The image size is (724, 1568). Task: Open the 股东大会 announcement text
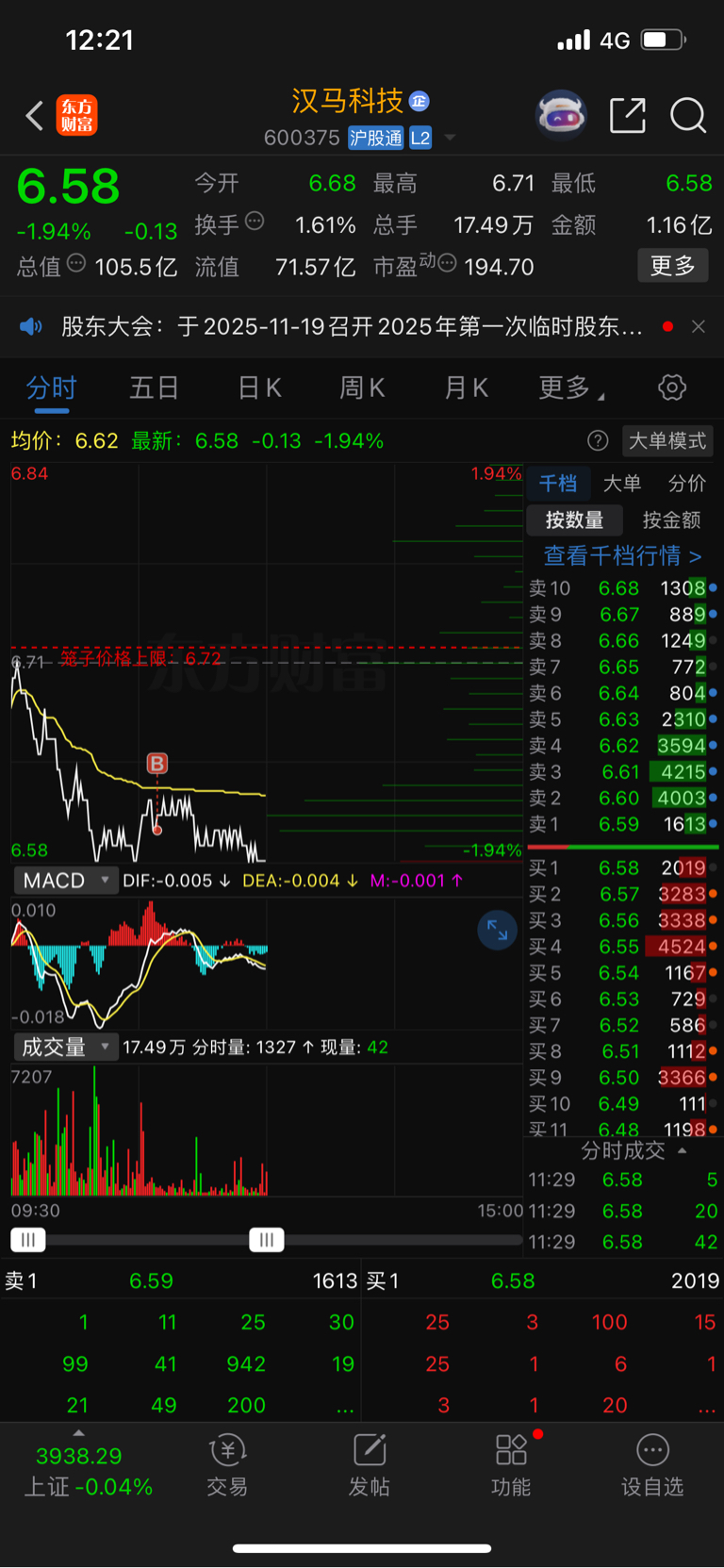tap(352, 326)
